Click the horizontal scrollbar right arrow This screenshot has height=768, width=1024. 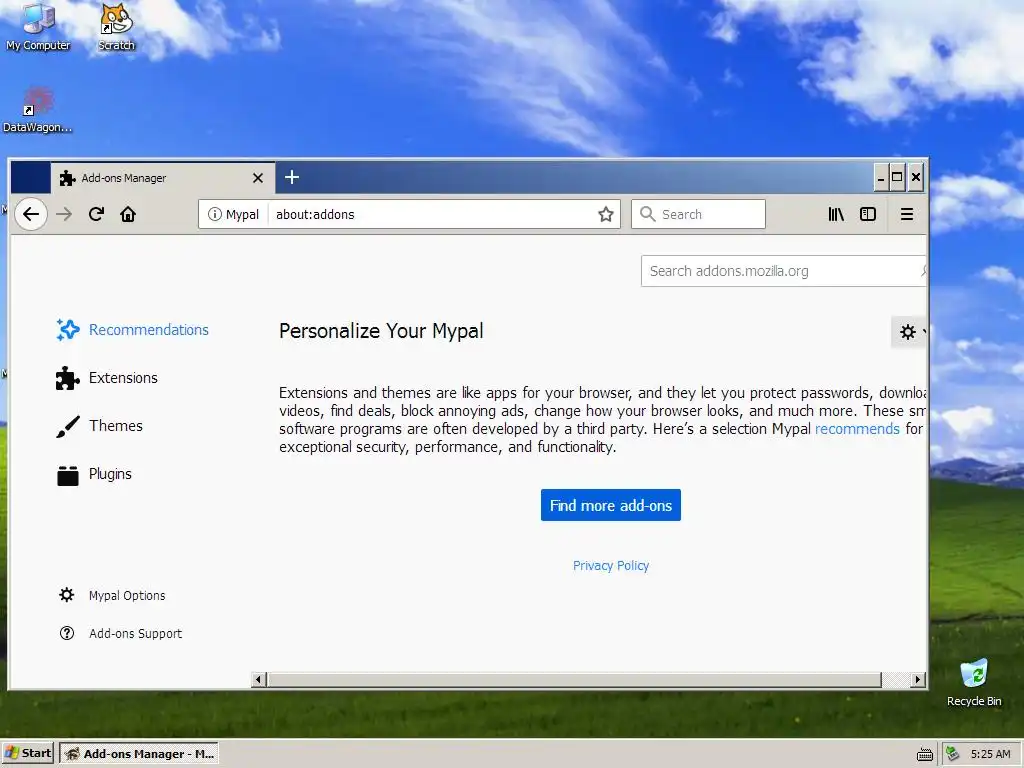point(918,680)
